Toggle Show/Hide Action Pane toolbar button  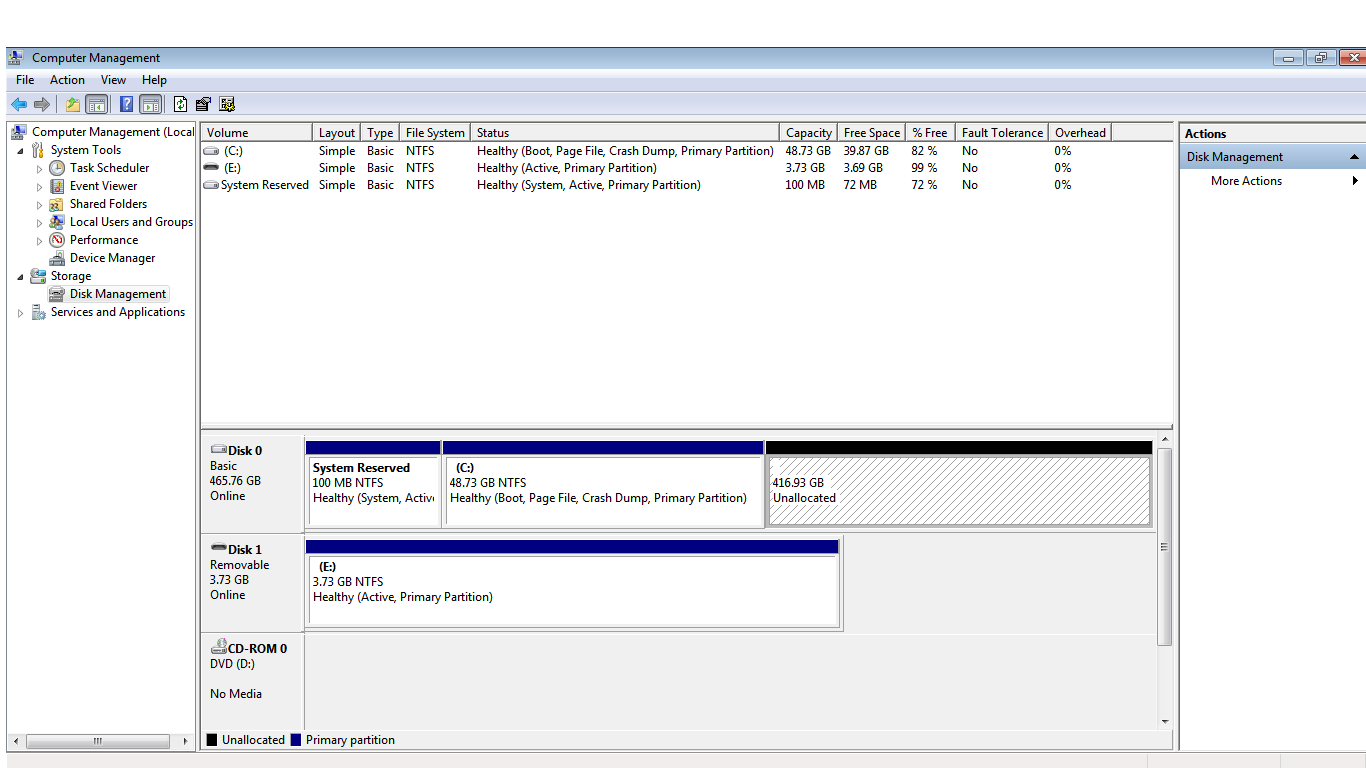tap(151, 104)
